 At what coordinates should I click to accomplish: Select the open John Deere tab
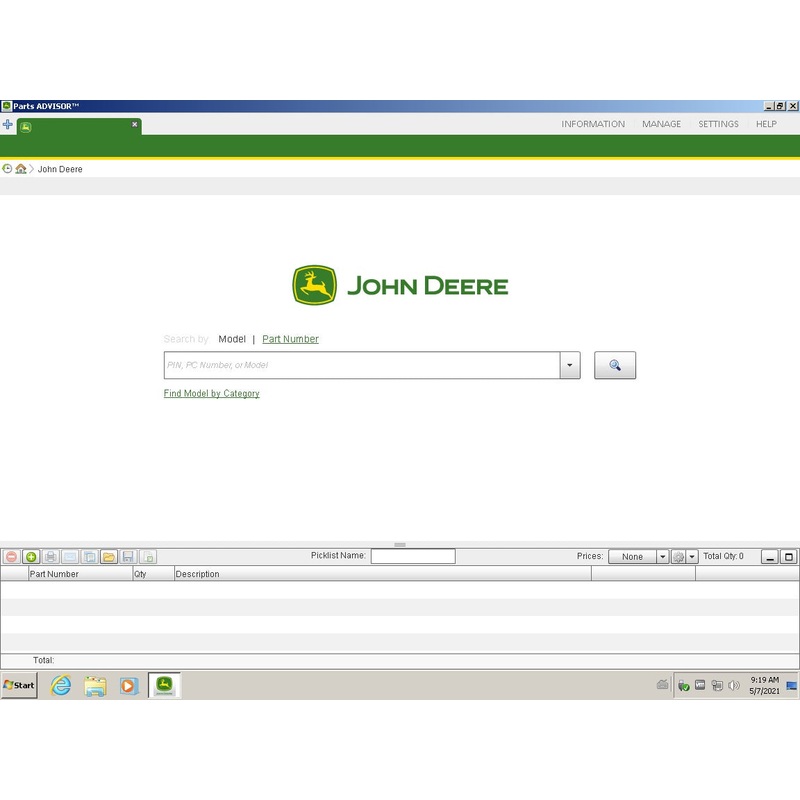(x=79, y=127)
